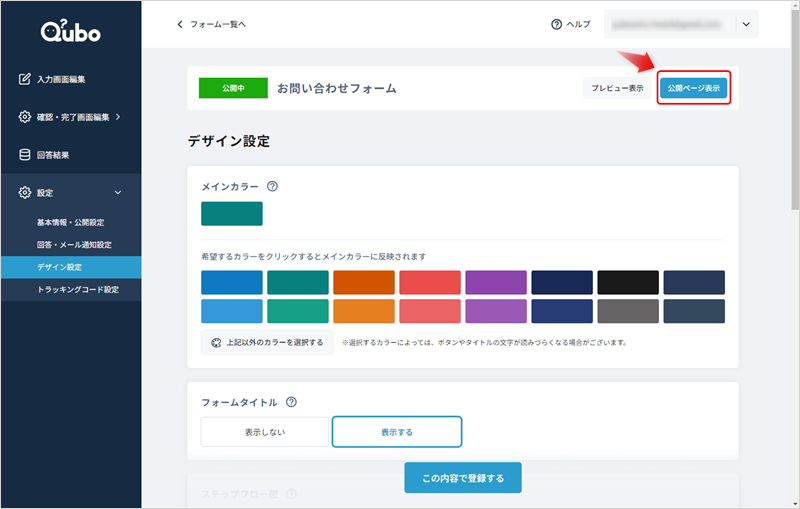
Task: Click the info icon beside フォームタイトル
Action: pyautogui.click(x=291, y=402)
